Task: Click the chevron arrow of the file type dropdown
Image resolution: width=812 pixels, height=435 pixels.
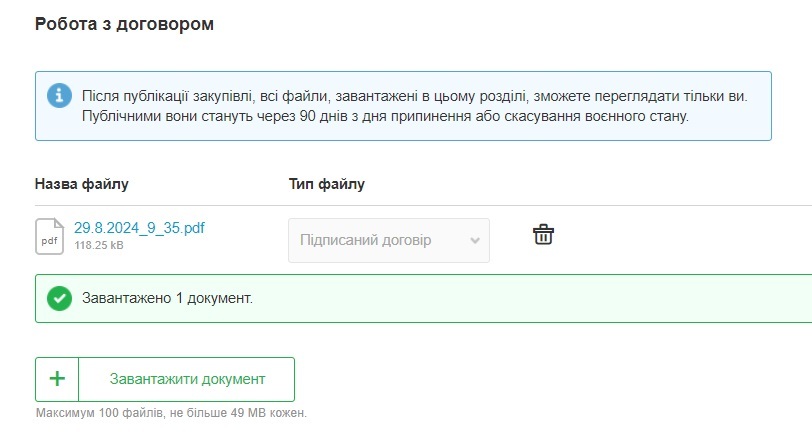Action: point(475,241)
